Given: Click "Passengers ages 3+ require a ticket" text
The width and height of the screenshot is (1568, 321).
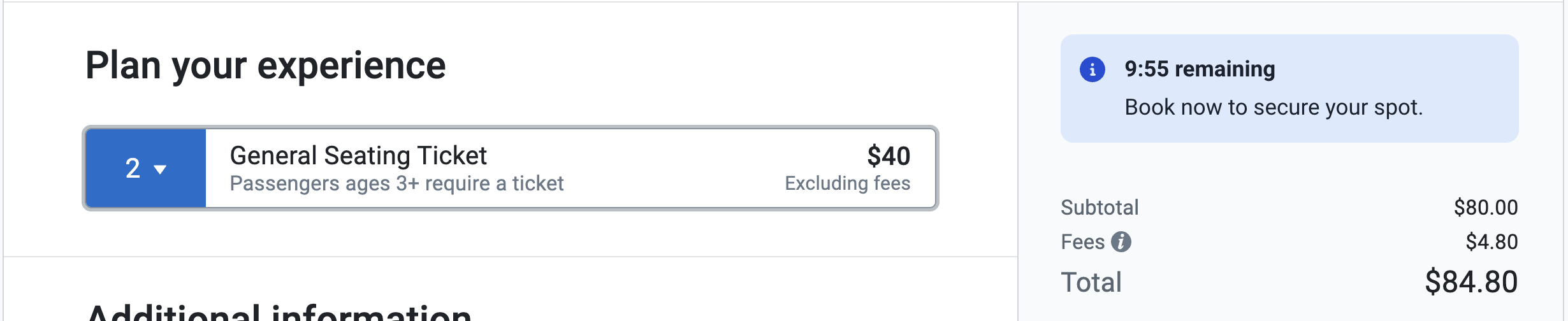Looking at the screenshot, I should pos(396,183).
